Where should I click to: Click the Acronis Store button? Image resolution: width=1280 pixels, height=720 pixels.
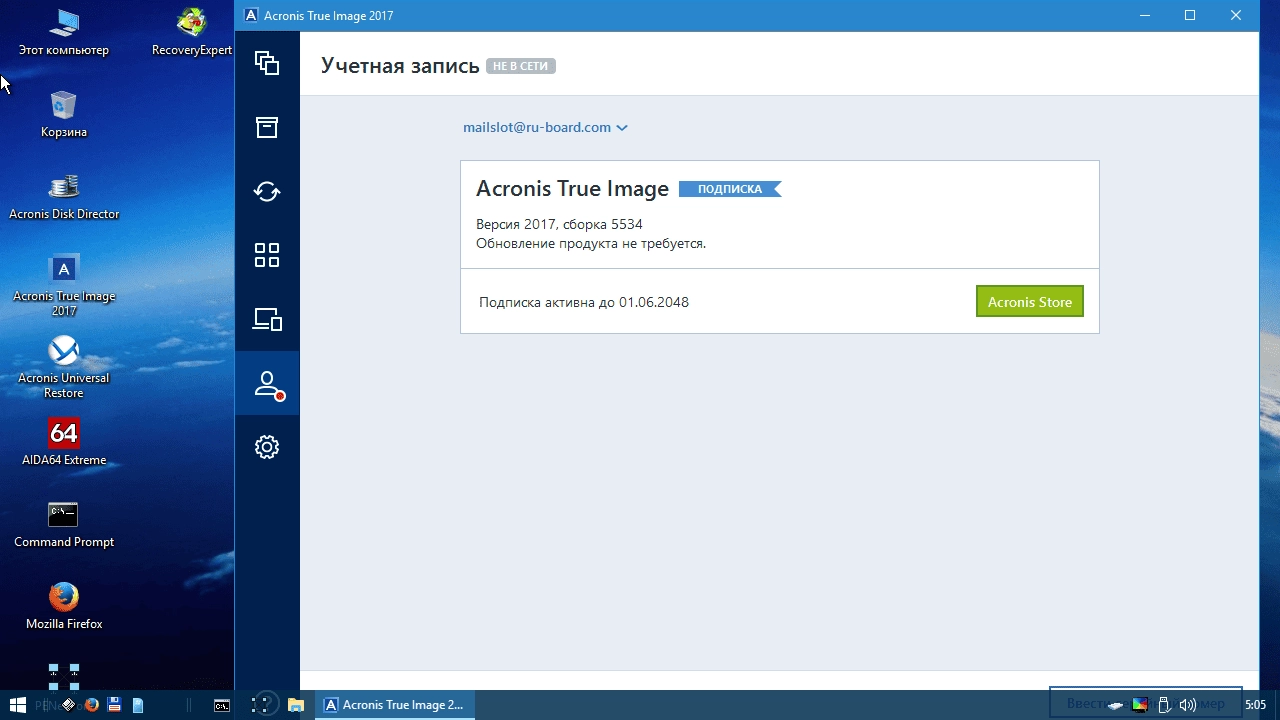tap(1029, 301)
